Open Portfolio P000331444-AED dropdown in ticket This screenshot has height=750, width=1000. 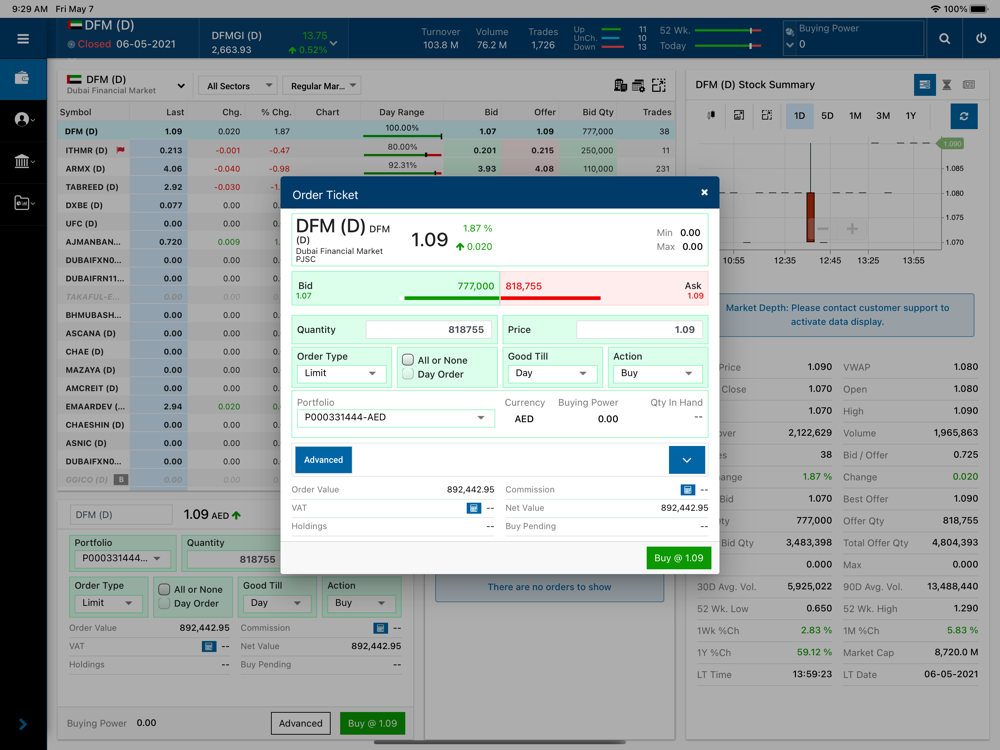tap(395, 418)
